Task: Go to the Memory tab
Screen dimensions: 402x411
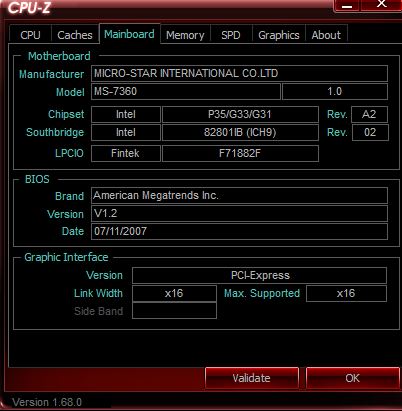Action: click(x=185, y=35)
